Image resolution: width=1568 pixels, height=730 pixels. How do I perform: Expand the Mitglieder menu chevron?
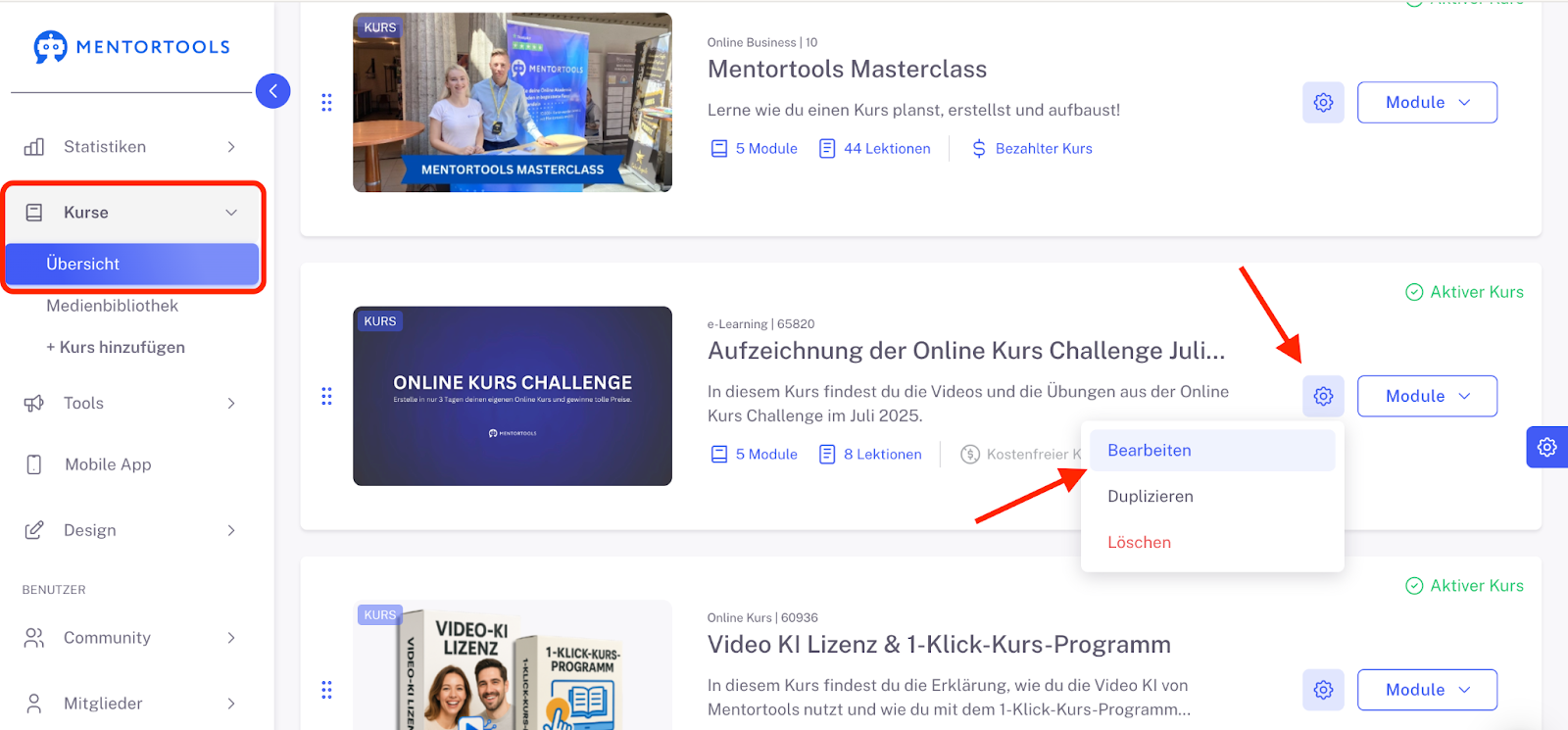(231, 704)
